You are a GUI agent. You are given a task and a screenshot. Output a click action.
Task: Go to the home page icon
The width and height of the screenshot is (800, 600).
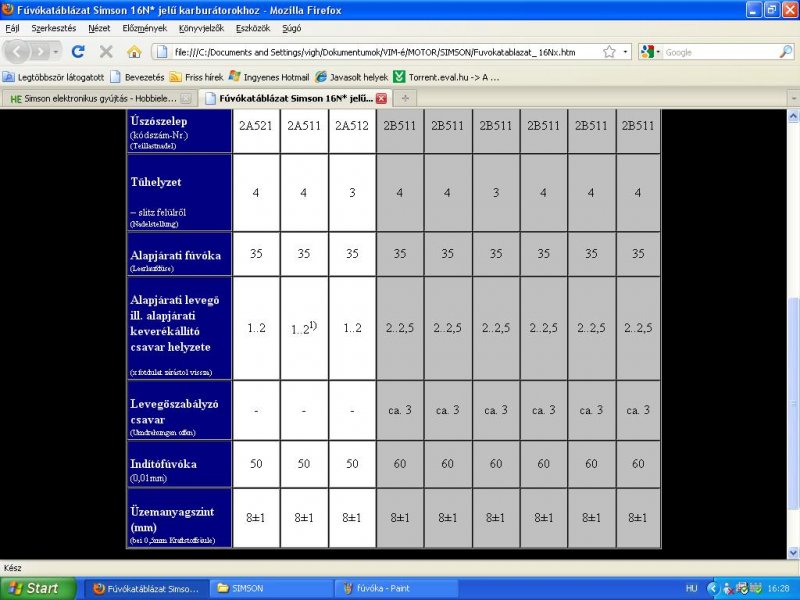(x=134, y=52)
